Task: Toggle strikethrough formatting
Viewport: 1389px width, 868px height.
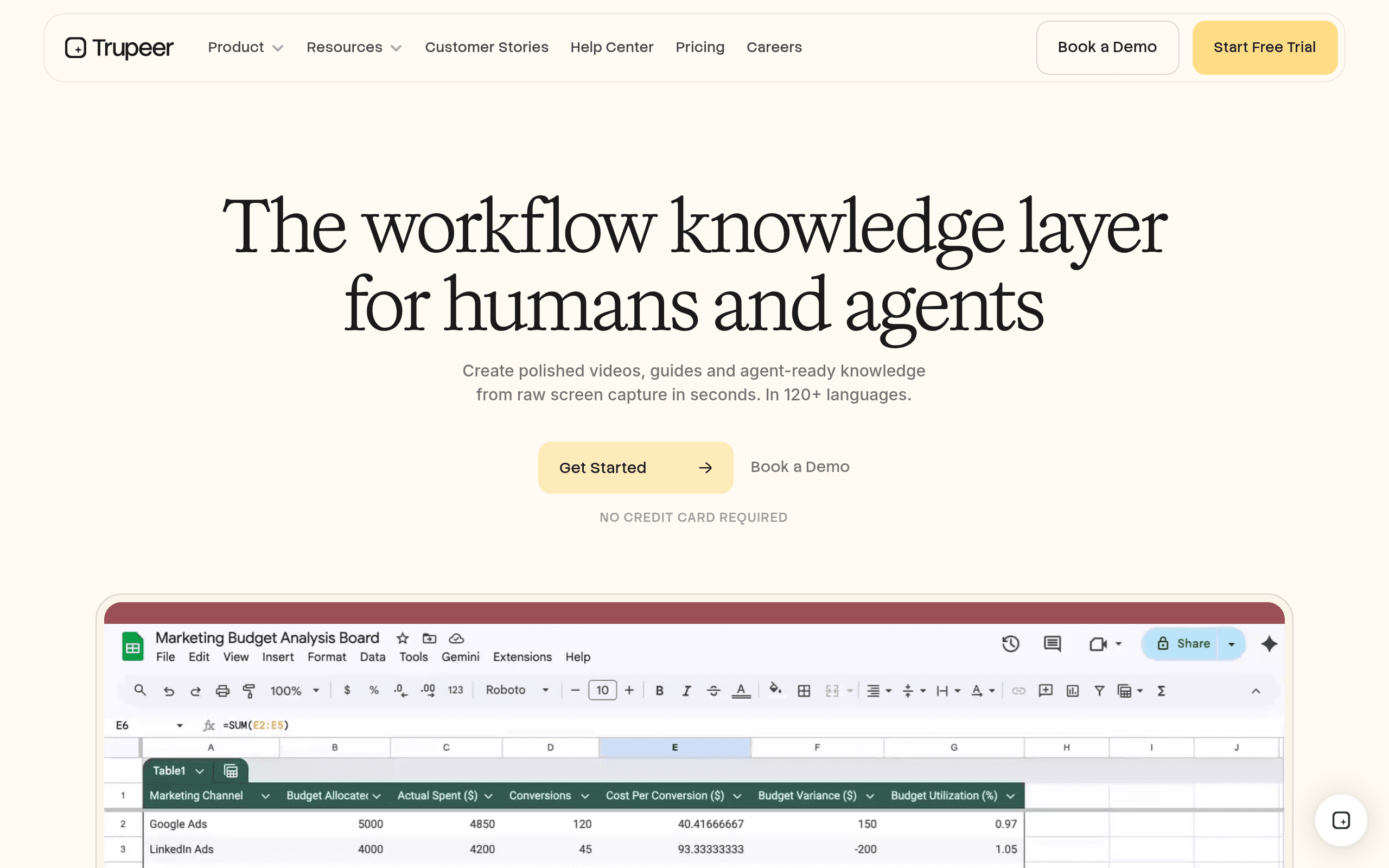Action: click(x=713, y=691)
